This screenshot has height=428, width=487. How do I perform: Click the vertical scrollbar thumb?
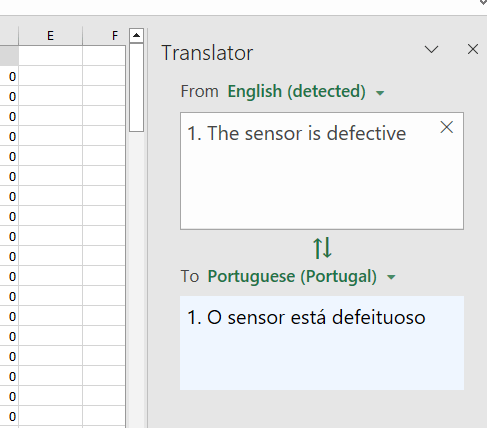point(136,88)
